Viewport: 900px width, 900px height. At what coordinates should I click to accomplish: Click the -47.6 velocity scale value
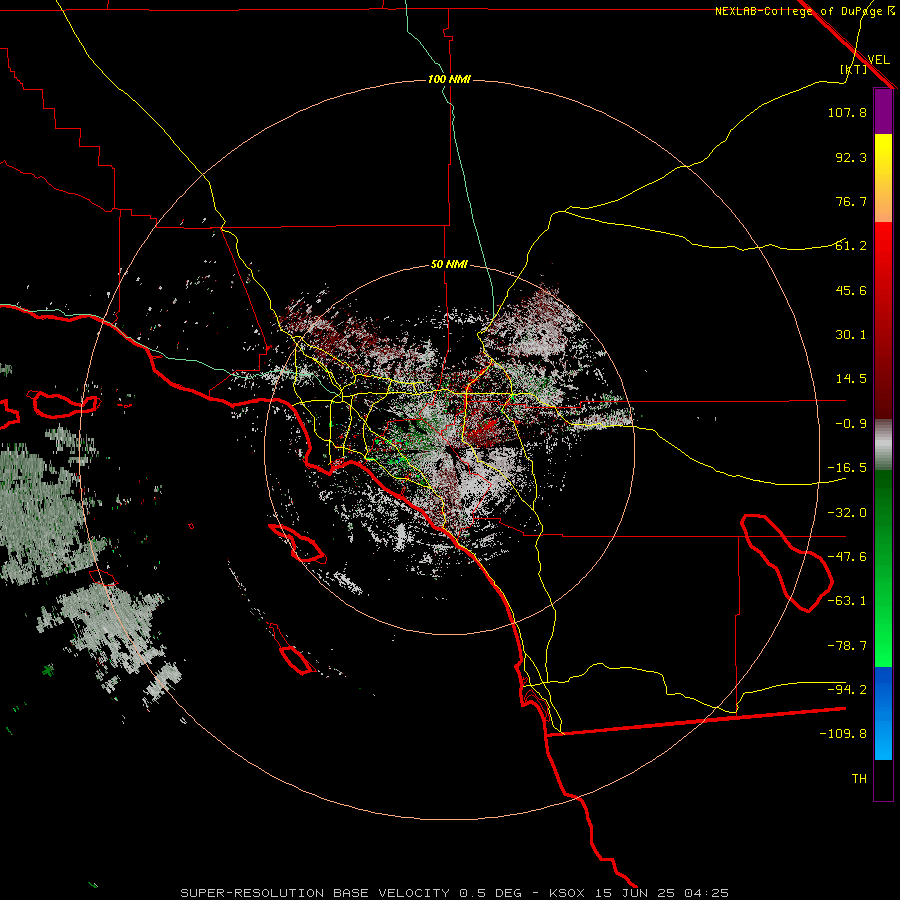(847, 557)
